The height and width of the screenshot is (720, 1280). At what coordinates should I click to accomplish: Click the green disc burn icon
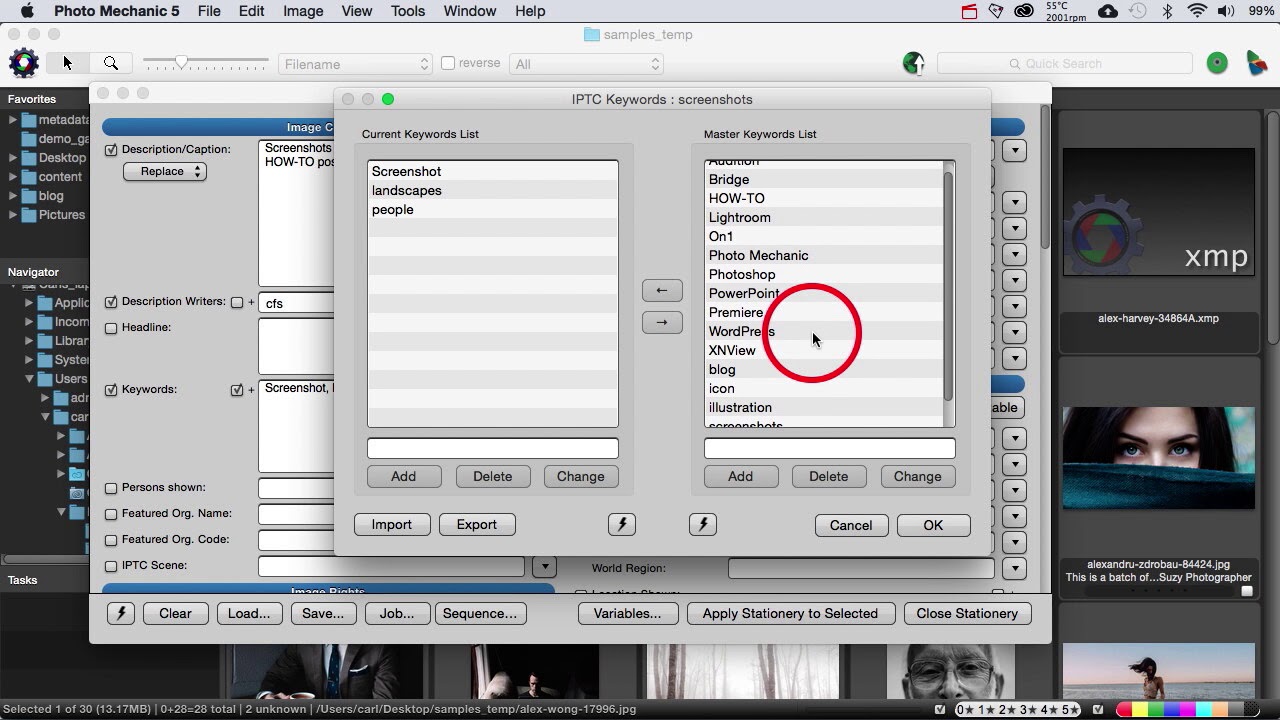(1217, 63)
